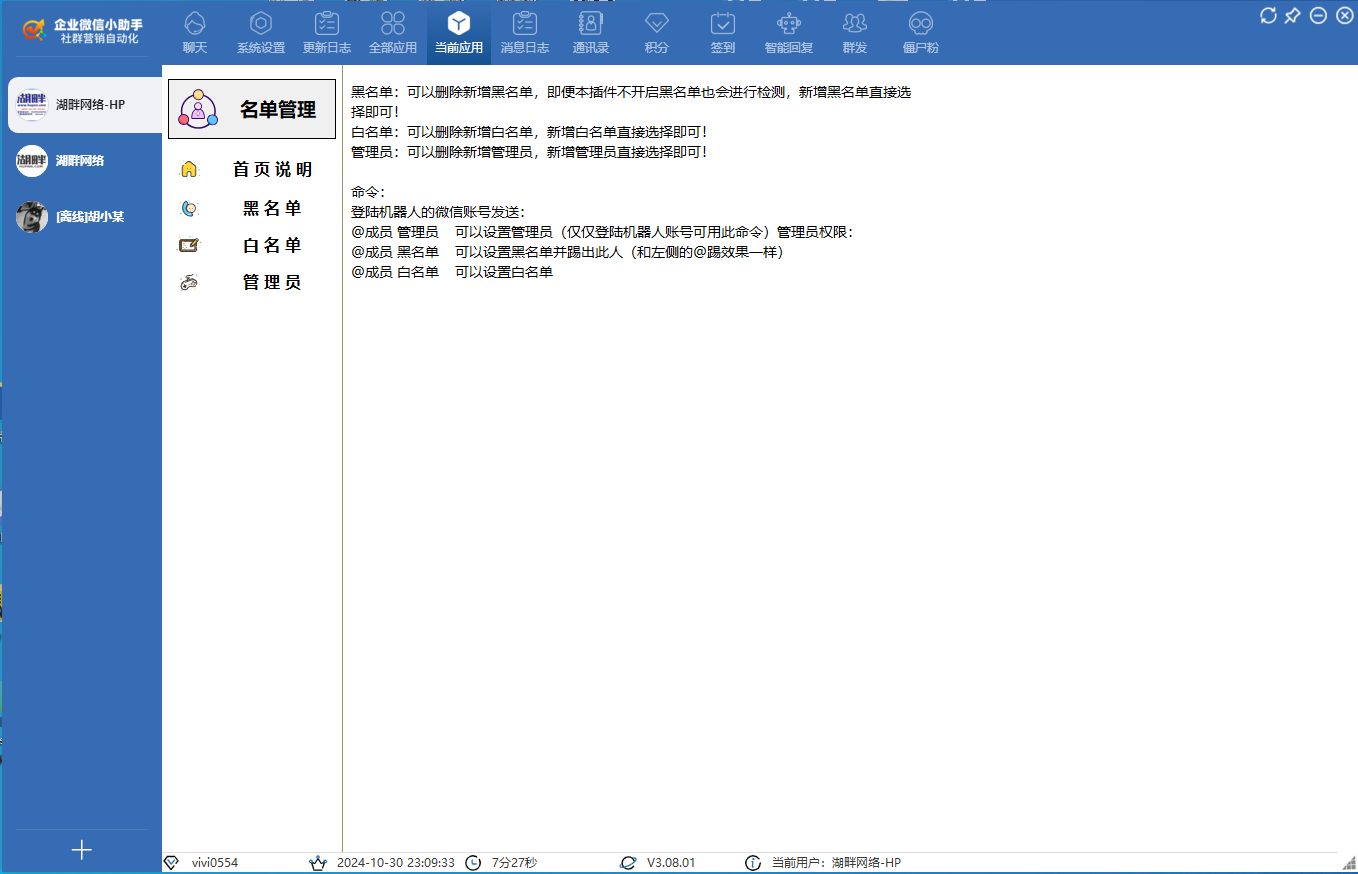The height and width of the screenshot is (874, 1358).
Task: Open the 通讯录 contacts panel
Action: (x=590, y=30)
